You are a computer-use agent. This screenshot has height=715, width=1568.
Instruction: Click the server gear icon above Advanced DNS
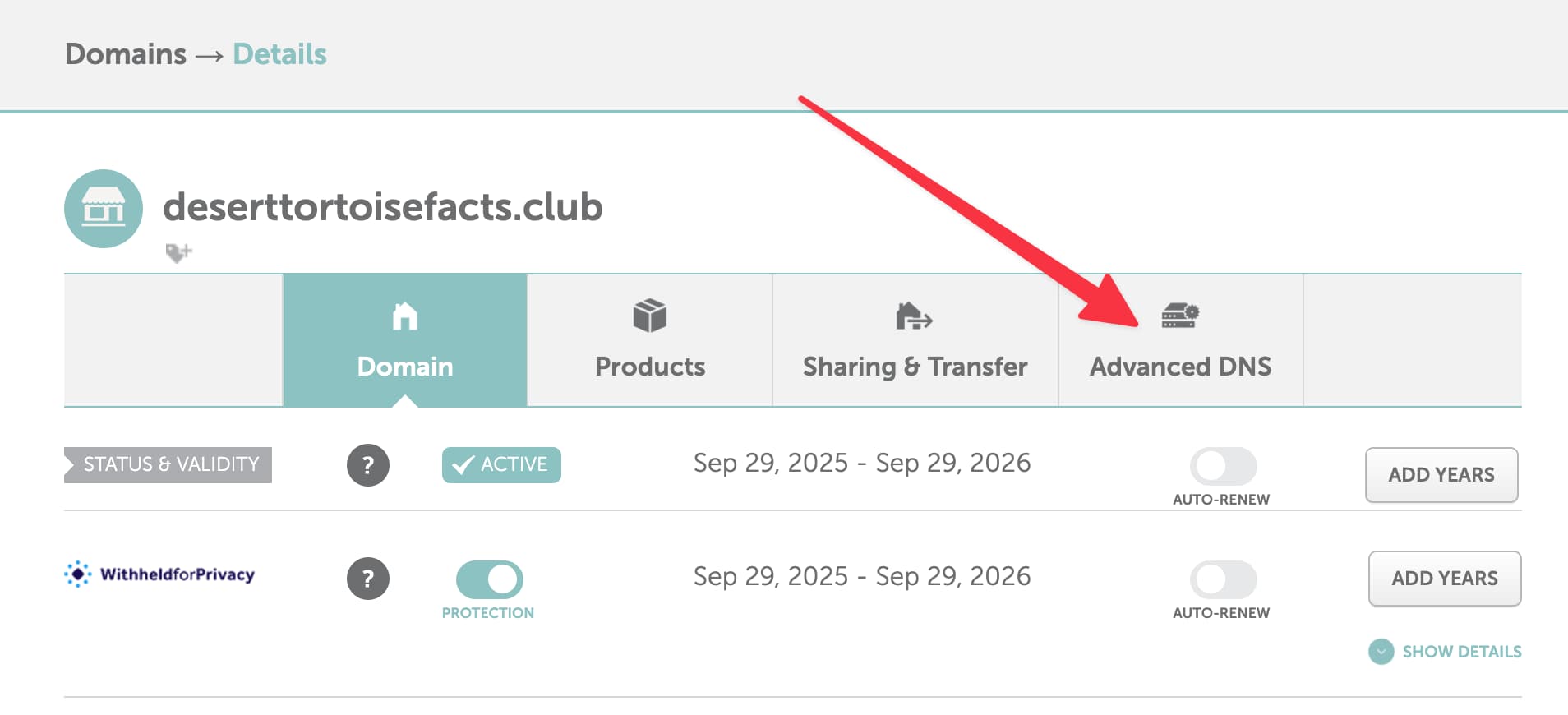1180,316
